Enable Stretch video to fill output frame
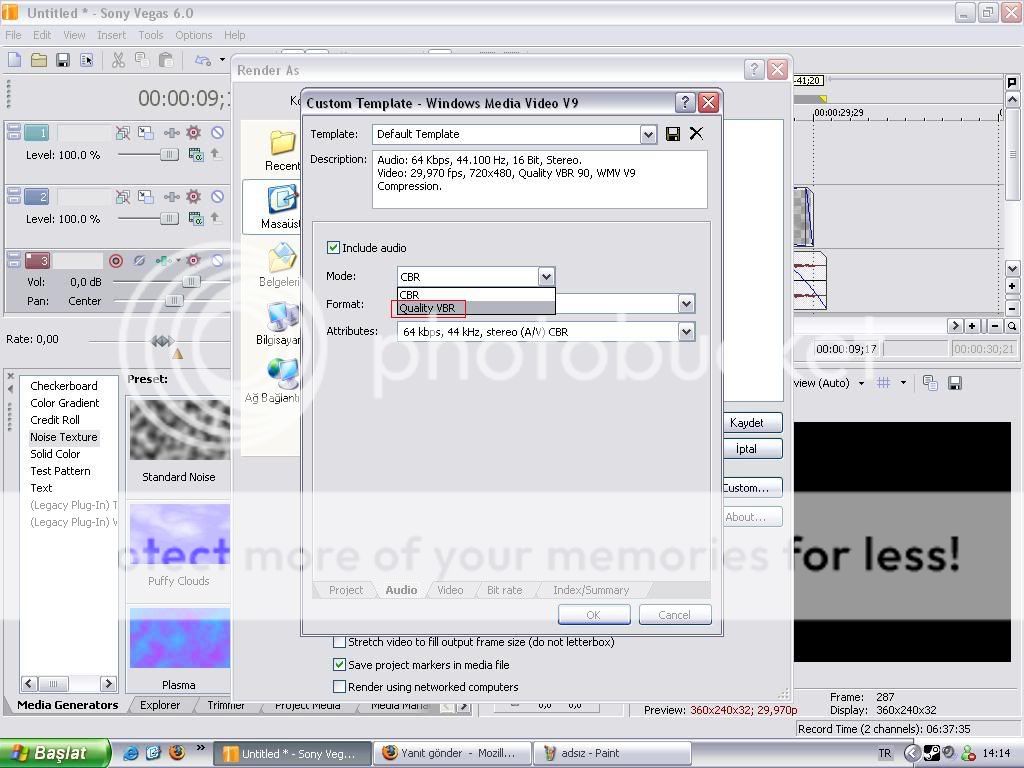The height and width of the screenshot is (768, 1024). click(339, 642)
